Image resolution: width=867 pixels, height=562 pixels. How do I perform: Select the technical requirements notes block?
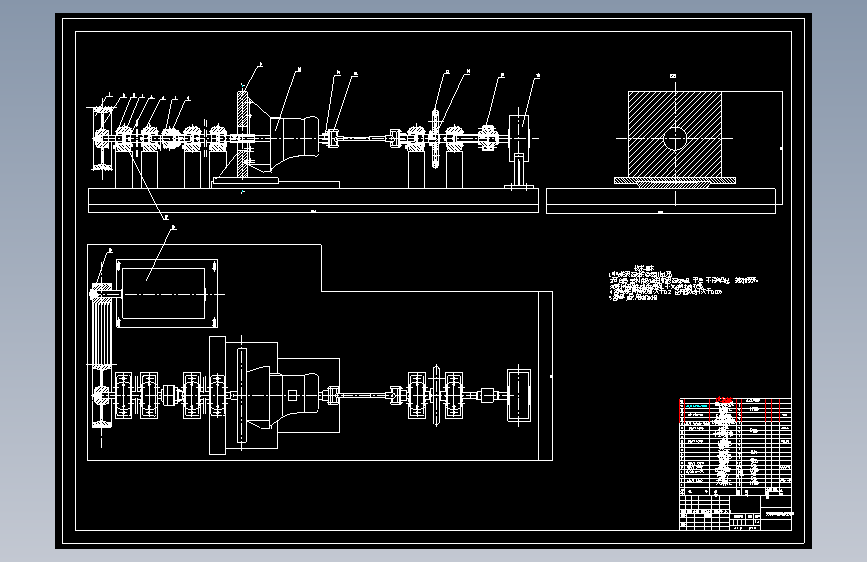click(x=683, y=283)
